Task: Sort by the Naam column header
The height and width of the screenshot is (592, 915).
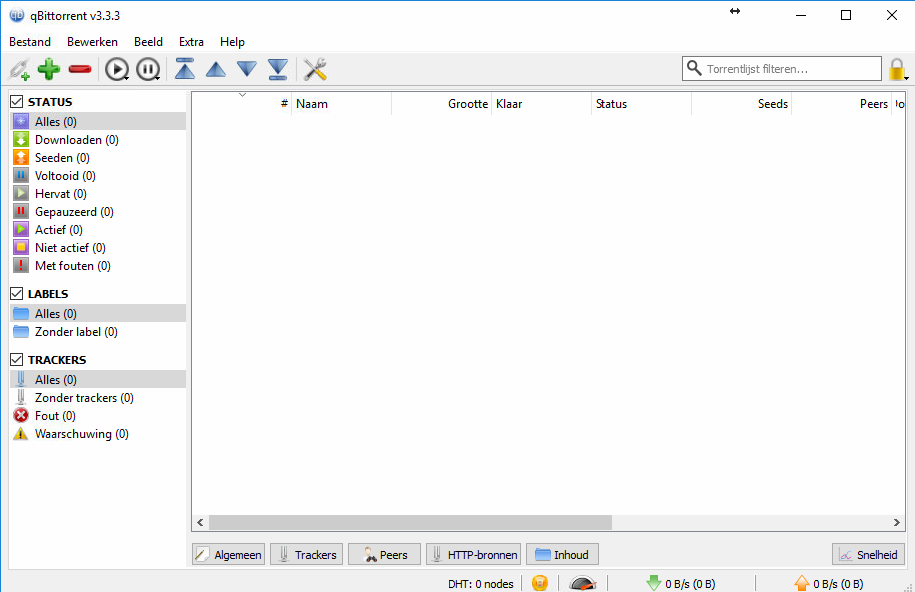Action: click(x=341, y=104)
